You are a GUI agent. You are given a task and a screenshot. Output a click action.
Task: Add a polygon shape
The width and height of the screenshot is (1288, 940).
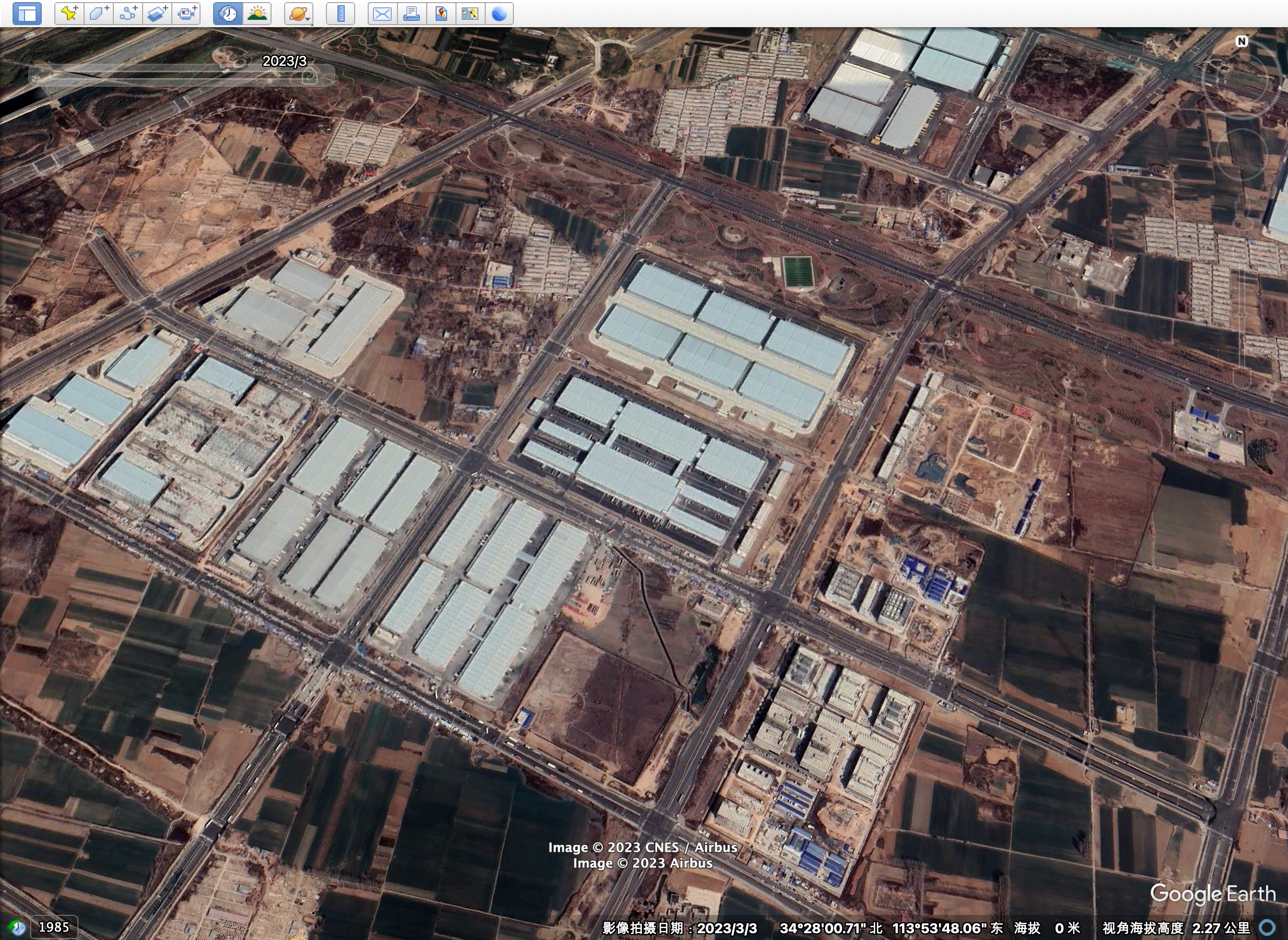tap(99, 14)
